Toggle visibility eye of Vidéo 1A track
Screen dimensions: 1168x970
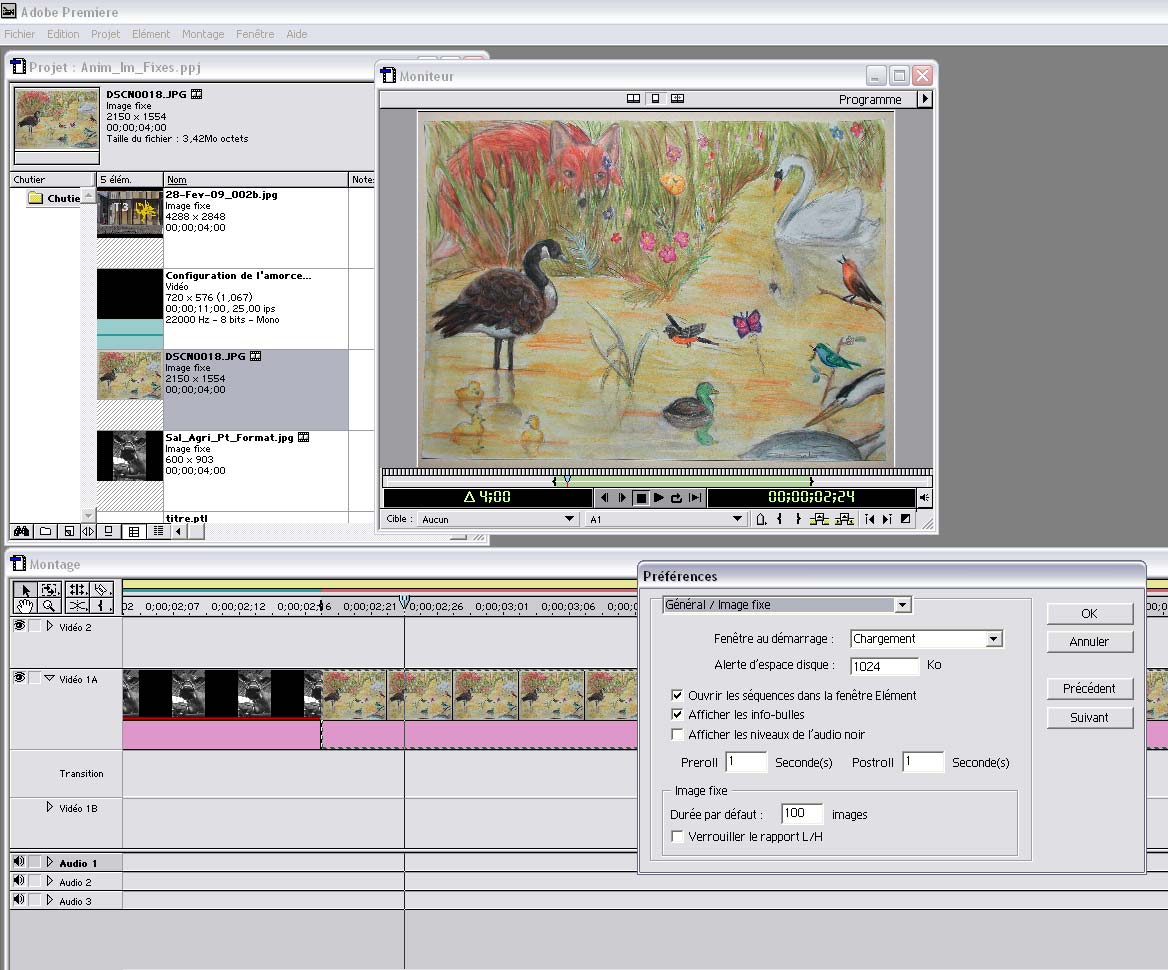pyautogui.click(x=19, y=677)
